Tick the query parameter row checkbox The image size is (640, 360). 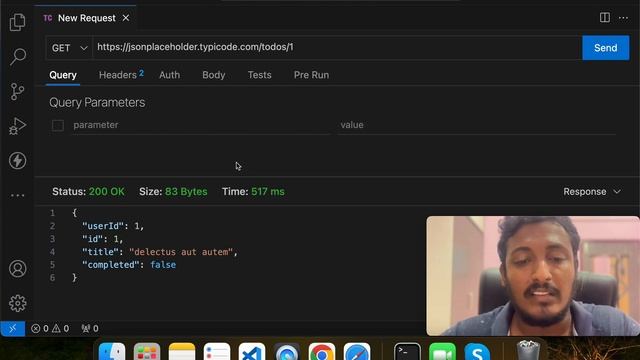(58, 125)
